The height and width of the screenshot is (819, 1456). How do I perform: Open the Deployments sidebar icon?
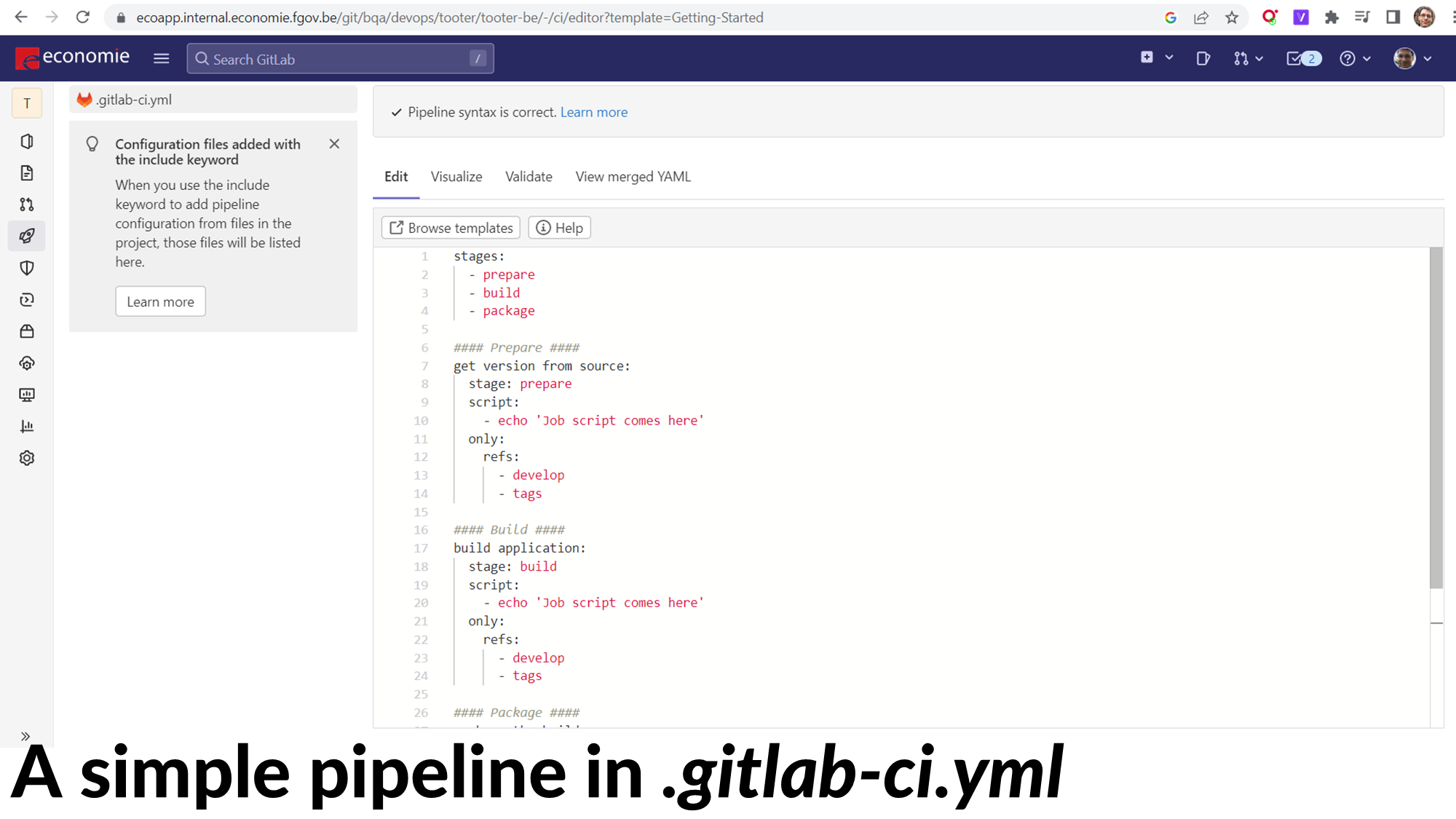(x=27, y=300)
